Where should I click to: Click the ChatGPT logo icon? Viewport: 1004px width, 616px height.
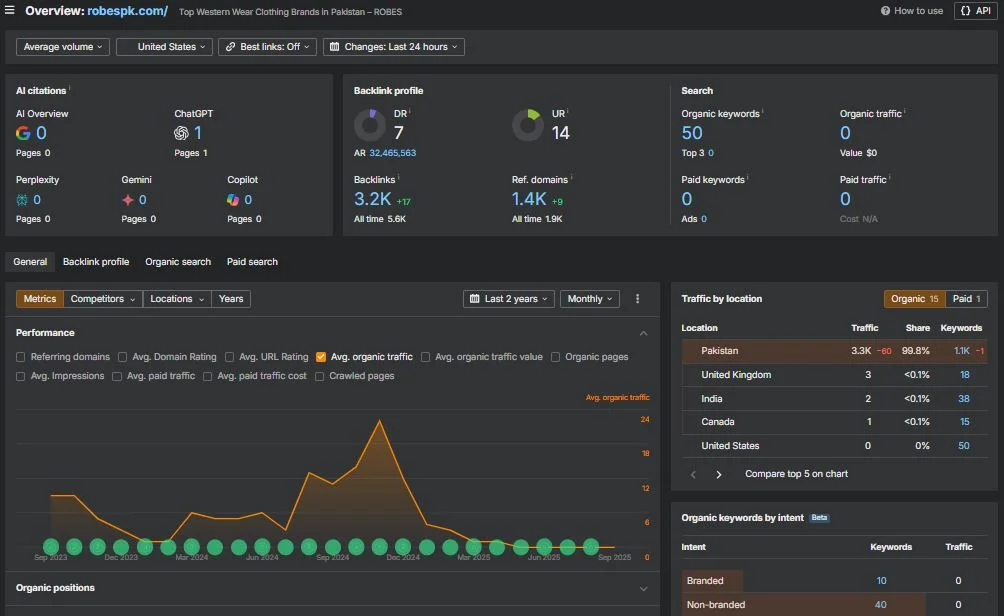tap(181, 133)
